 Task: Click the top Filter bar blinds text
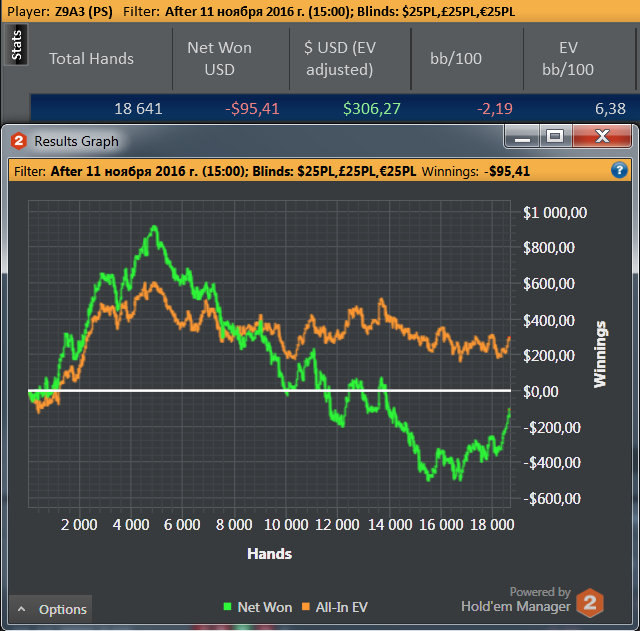(x=436, y=11)
